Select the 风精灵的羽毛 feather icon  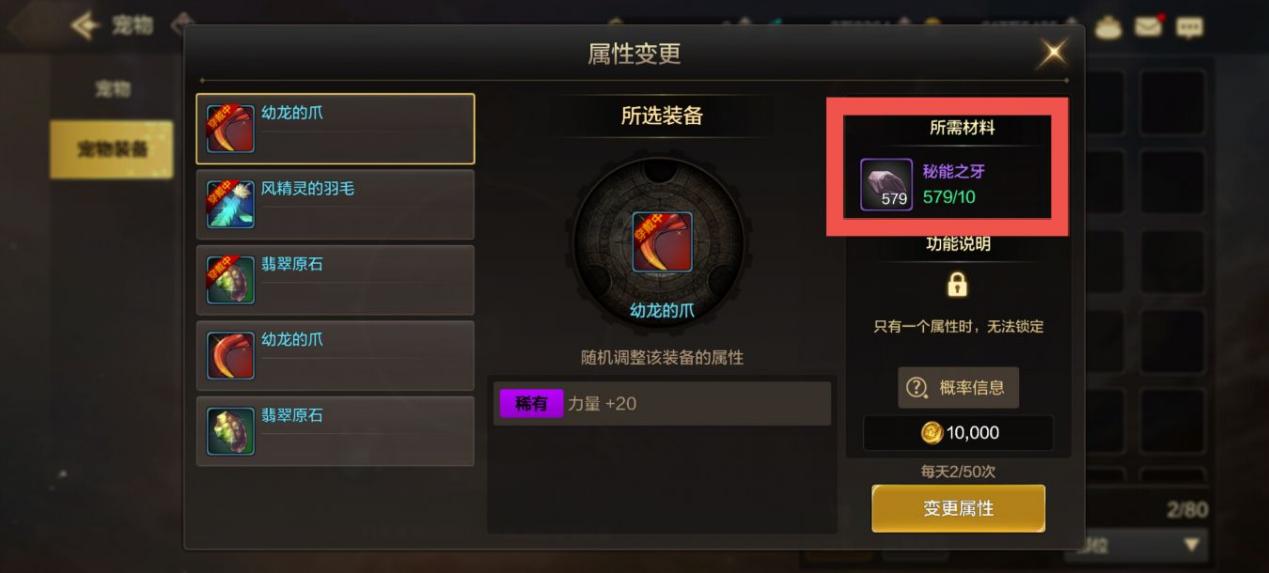tap(230, 204)
